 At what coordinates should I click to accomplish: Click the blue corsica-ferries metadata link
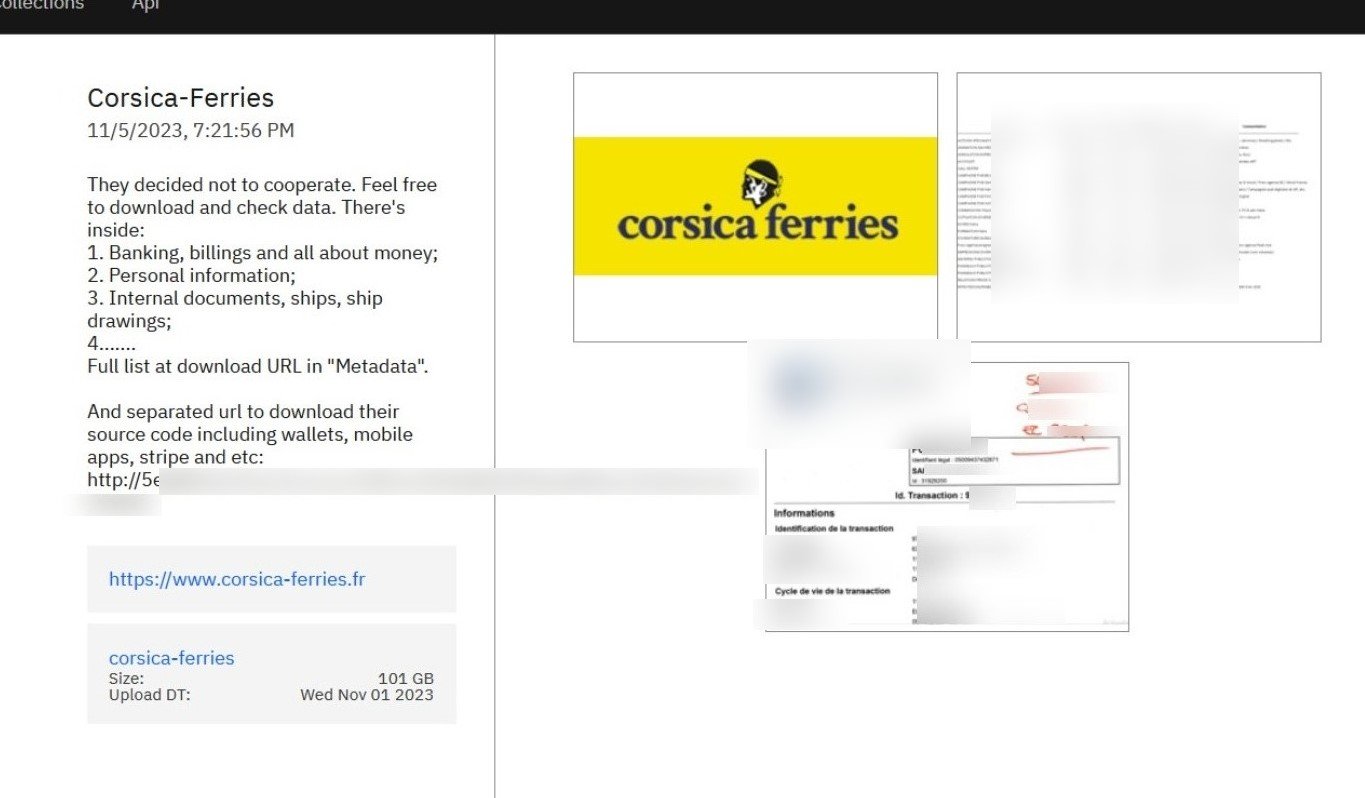[x=171, y=658]
